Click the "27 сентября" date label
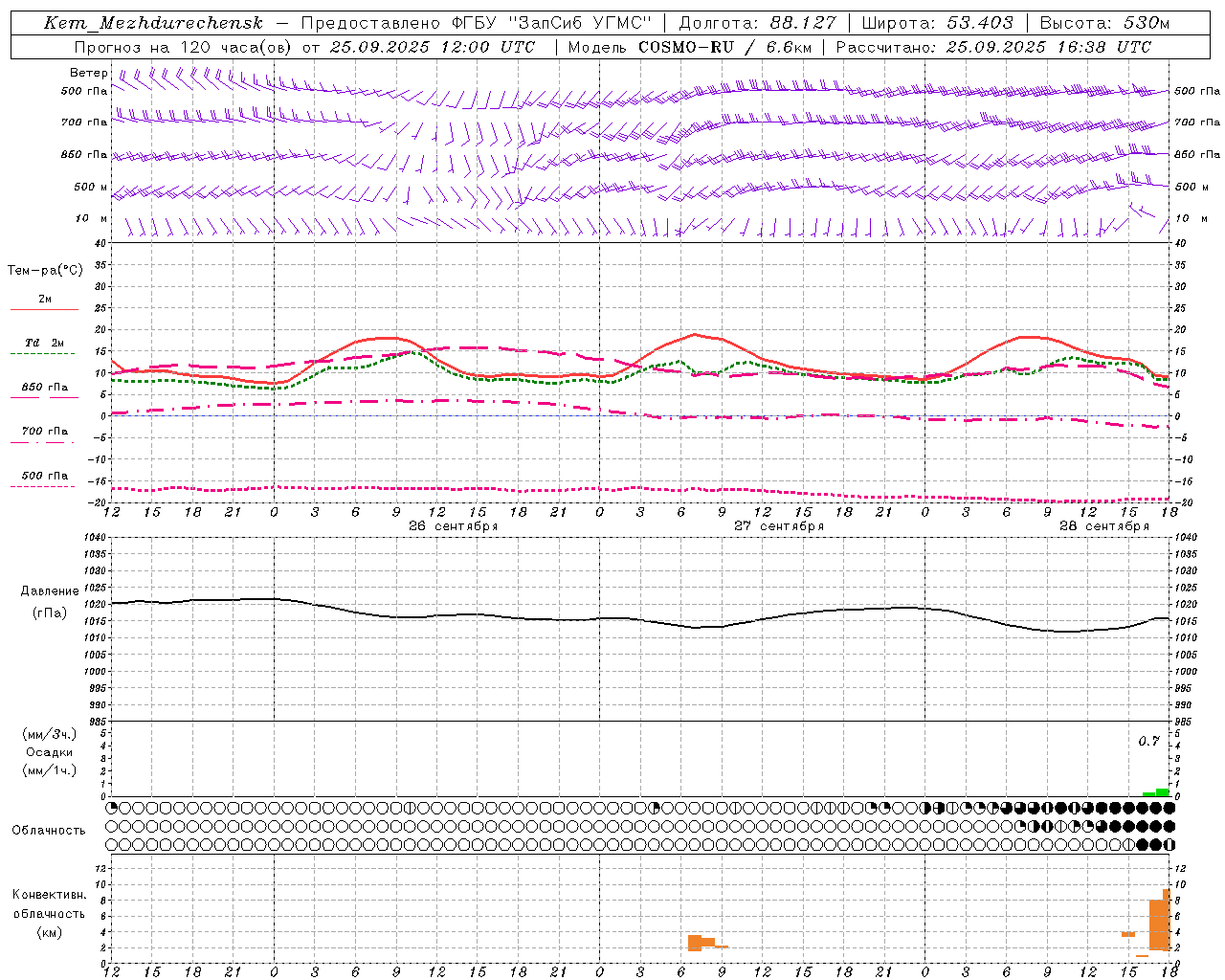Viewport: 1225px width, 980px height. tap(779, 525)
